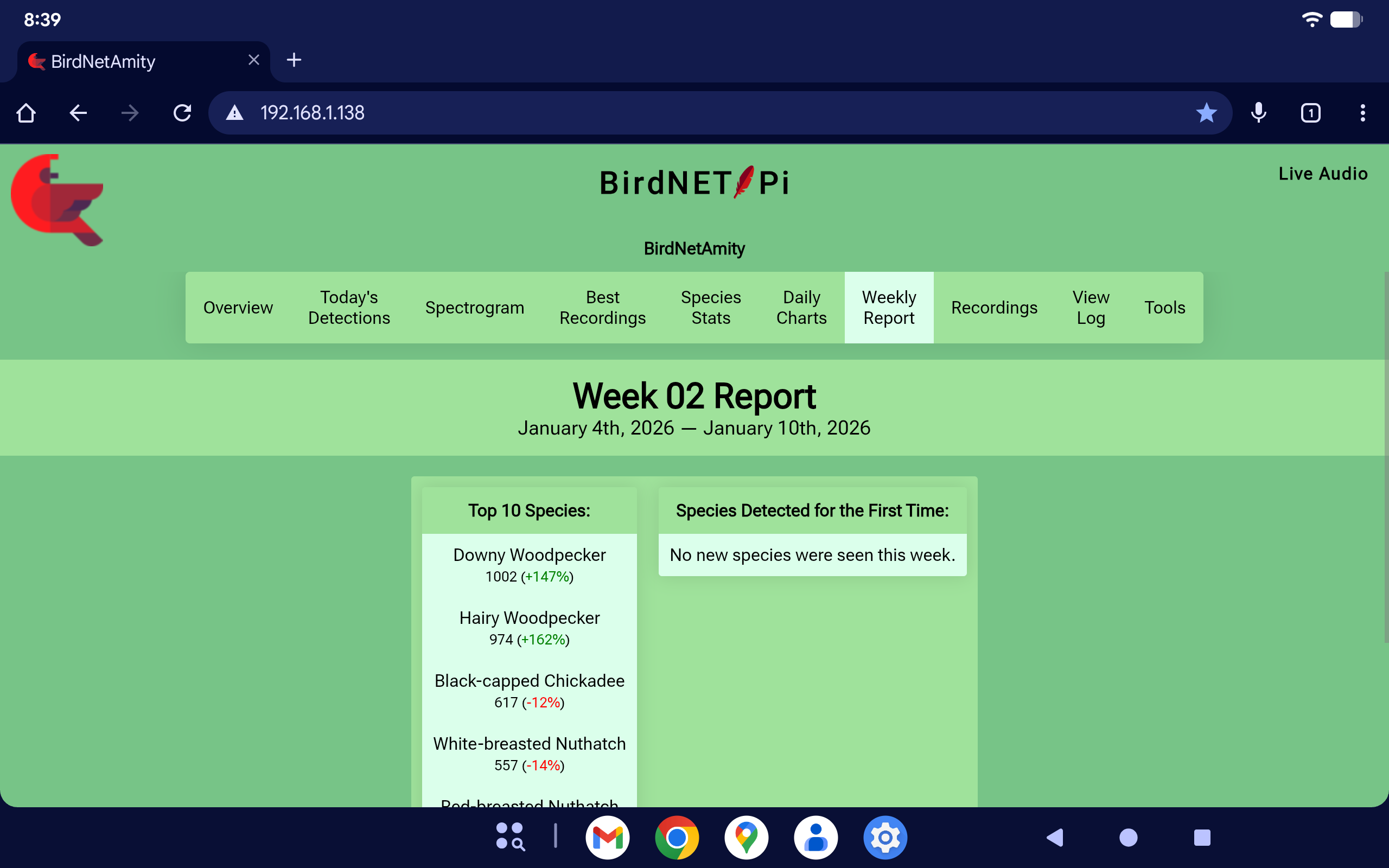Click the not-secure warning triangle icon
The image size is (1389, 868).
point(234,113)
